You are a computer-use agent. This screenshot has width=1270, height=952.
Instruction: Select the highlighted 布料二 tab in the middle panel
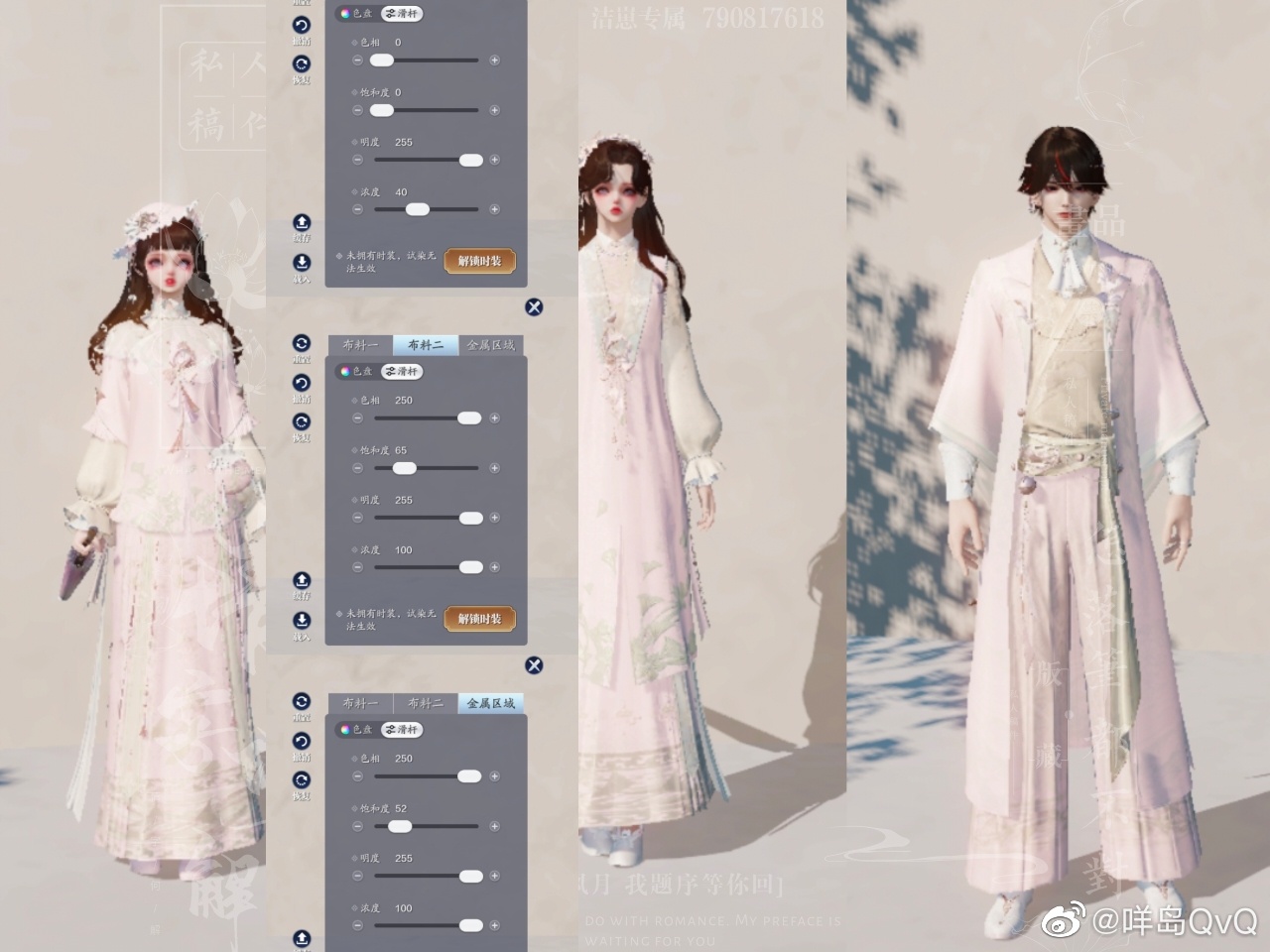tap(426, 345)
